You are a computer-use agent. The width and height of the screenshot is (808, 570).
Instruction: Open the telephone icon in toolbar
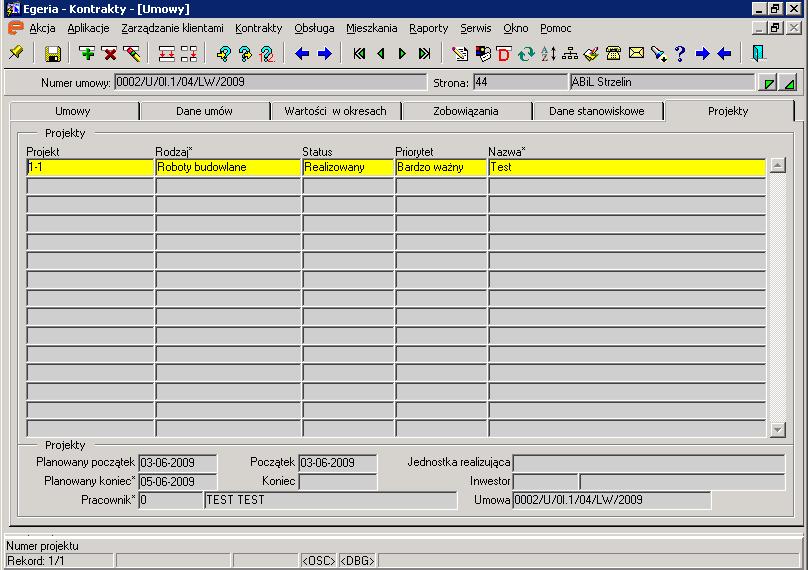(x=613, y=53)
